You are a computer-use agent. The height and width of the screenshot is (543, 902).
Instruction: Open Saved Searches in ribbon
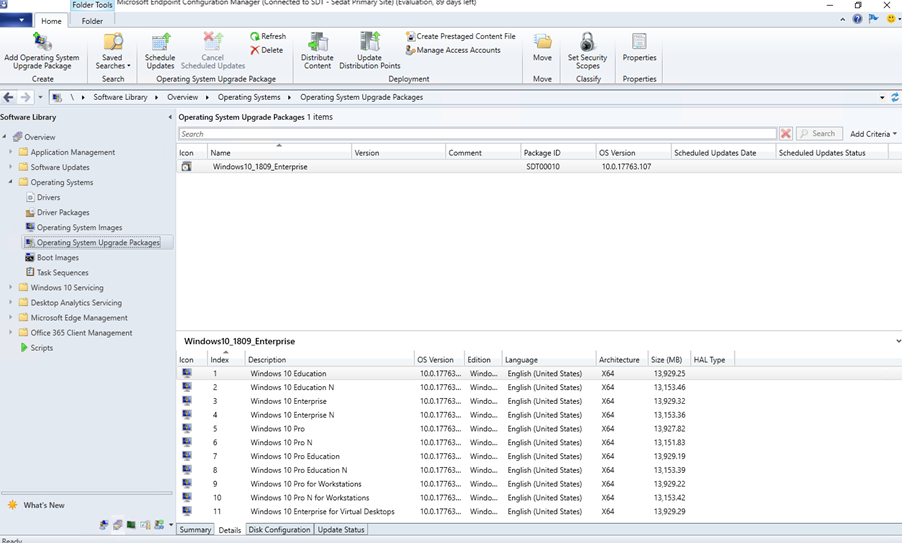coord(113,51)
